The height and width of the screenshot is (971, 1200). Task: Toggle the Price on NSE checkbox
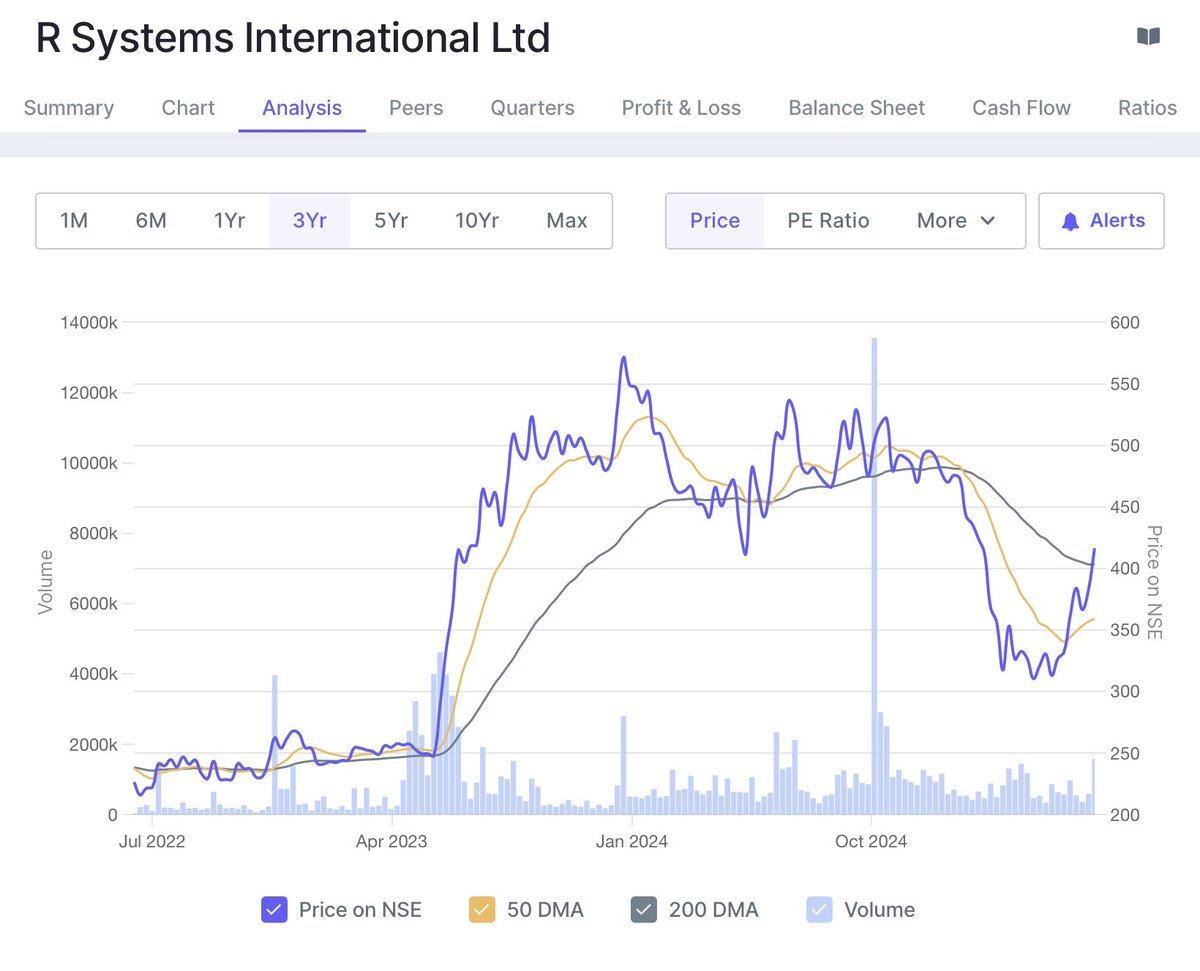pyautogui.click(x=274, y=910)
